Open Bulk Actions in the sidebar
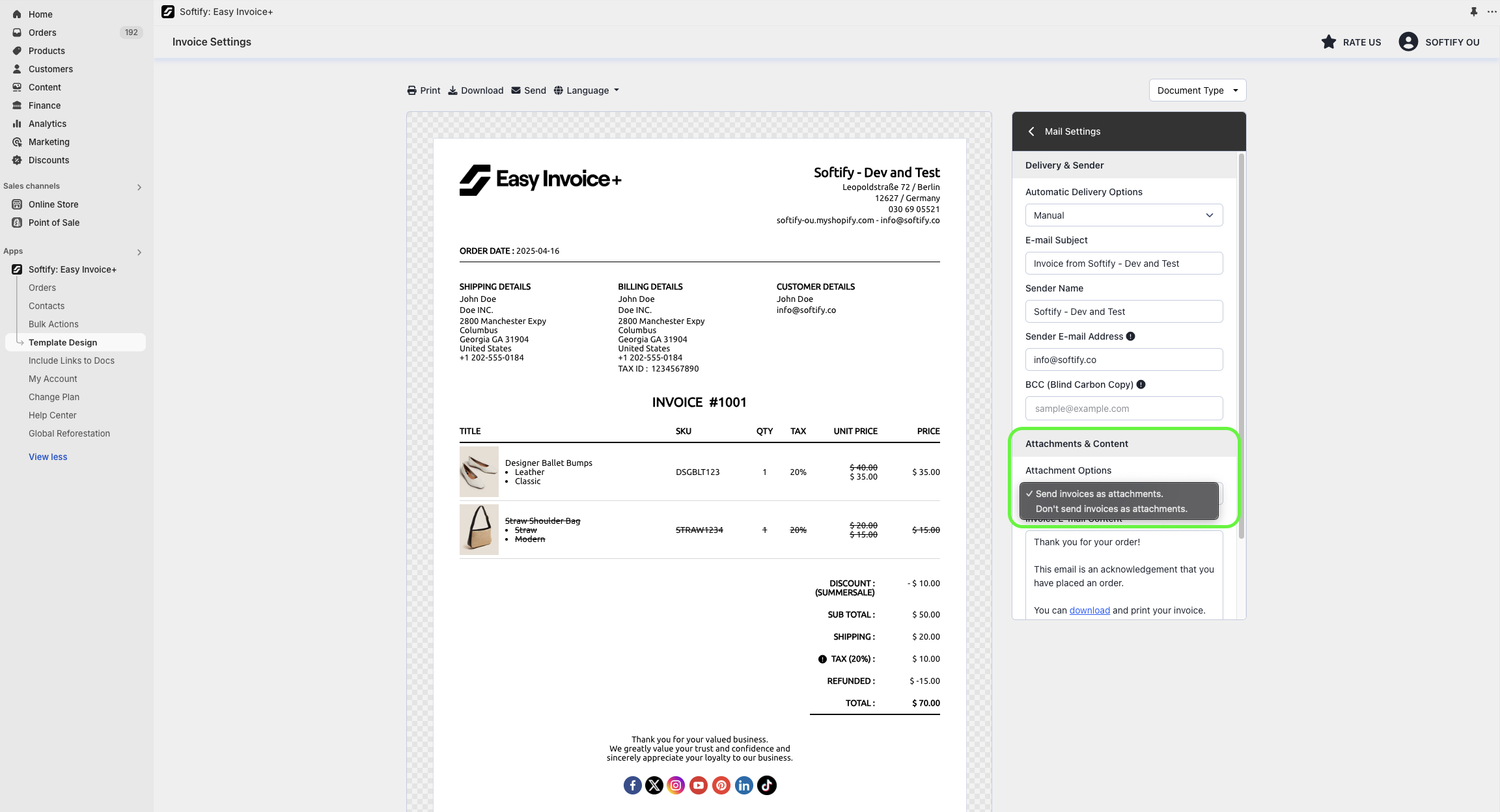Viewport: 1500px width, 812px height. click(x=53, y=324)
